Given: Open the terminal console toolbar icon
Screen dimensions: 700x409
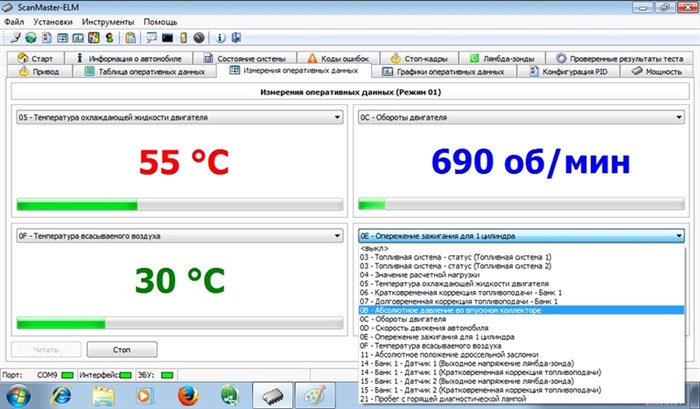Looking at the screenshot, I should (x=167, y=38).
